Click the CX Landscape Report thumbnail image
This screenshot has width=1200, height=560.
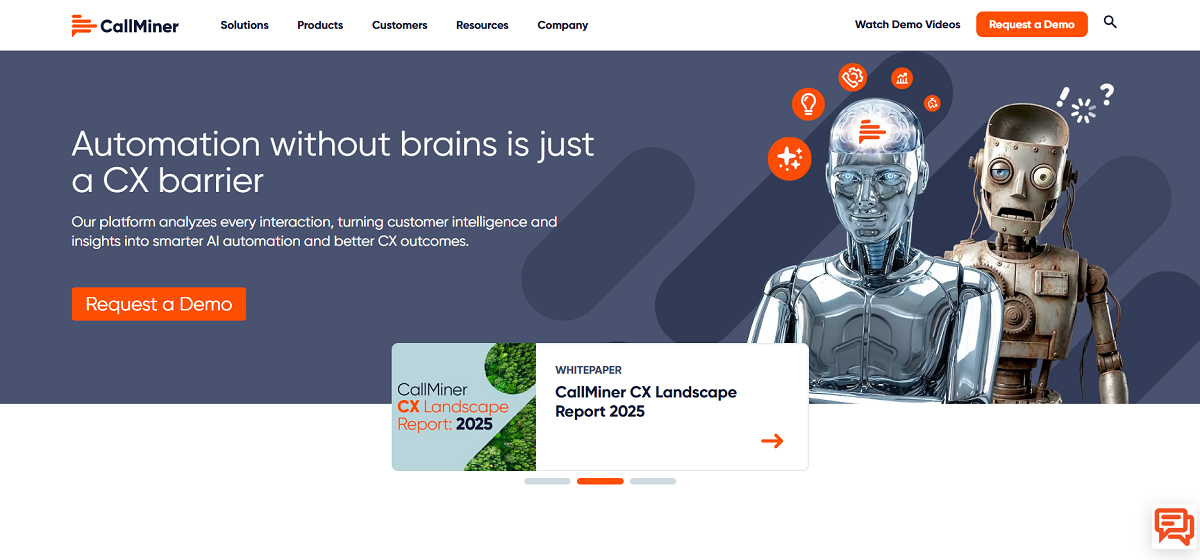pyautogui.click(x=464, y=407)
